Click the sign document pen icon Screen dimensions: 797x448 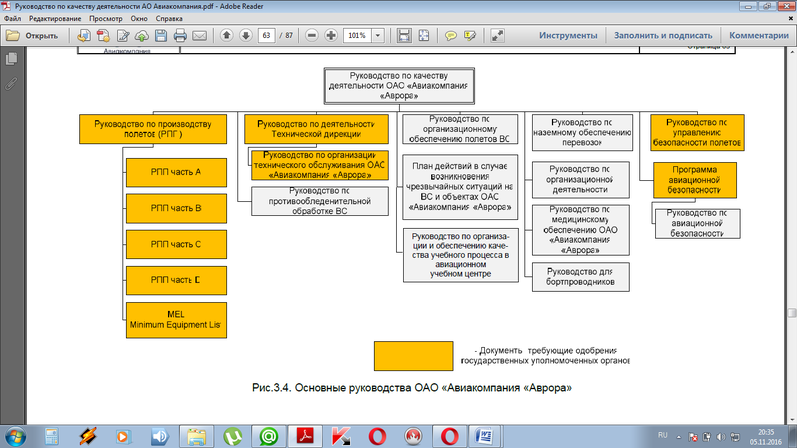click(122, 36)
